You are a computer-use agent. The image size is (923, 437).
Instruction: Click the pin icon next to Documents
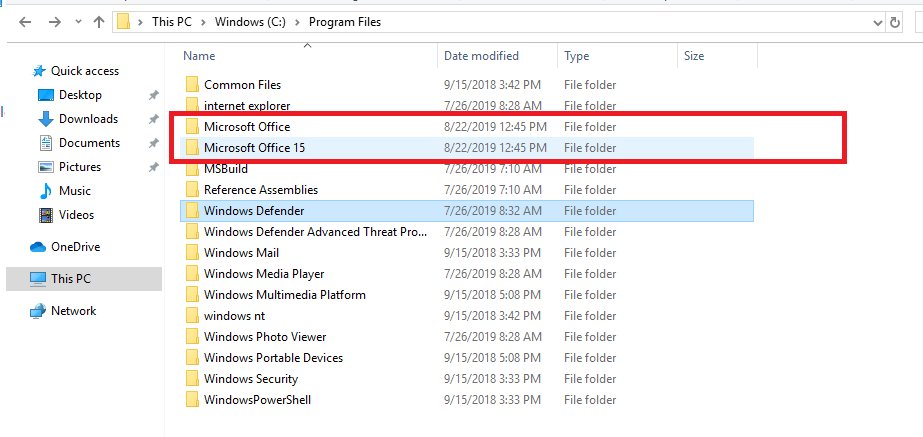tap(153, 143)
